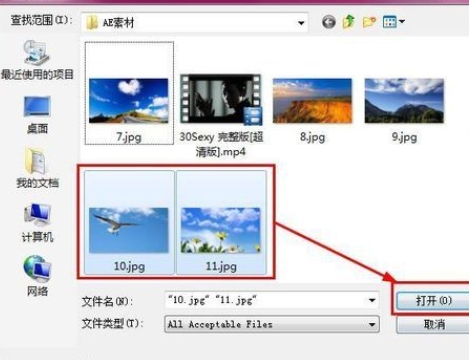
Task: Select the 10.jpg seagull image
Action: [x=129, y=223]
